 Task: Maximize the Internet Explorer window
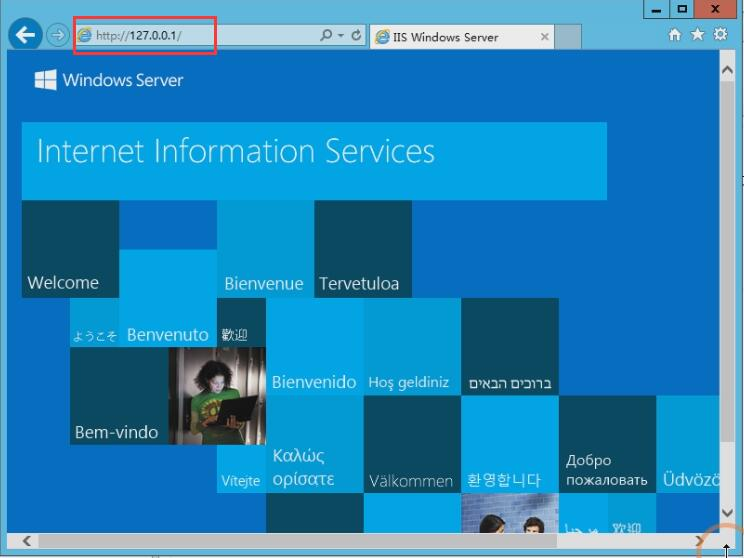click(682, 9)
